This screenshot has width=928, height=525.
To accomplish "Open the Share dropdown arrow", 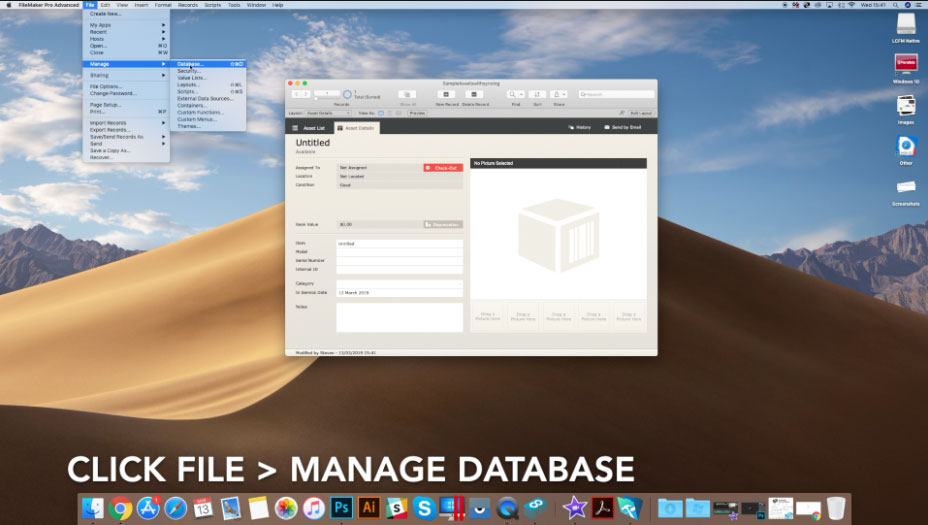I will click(565, 95).
